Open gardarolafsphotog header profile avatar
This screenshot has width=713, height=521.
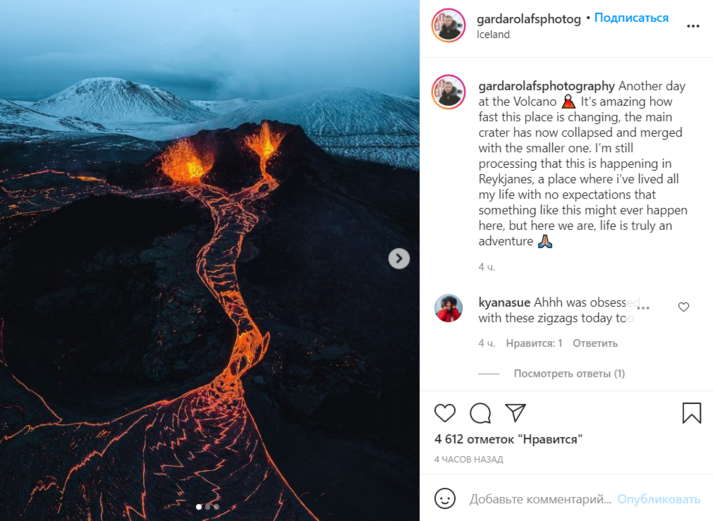pyautogui.click(x=448, y=25)
